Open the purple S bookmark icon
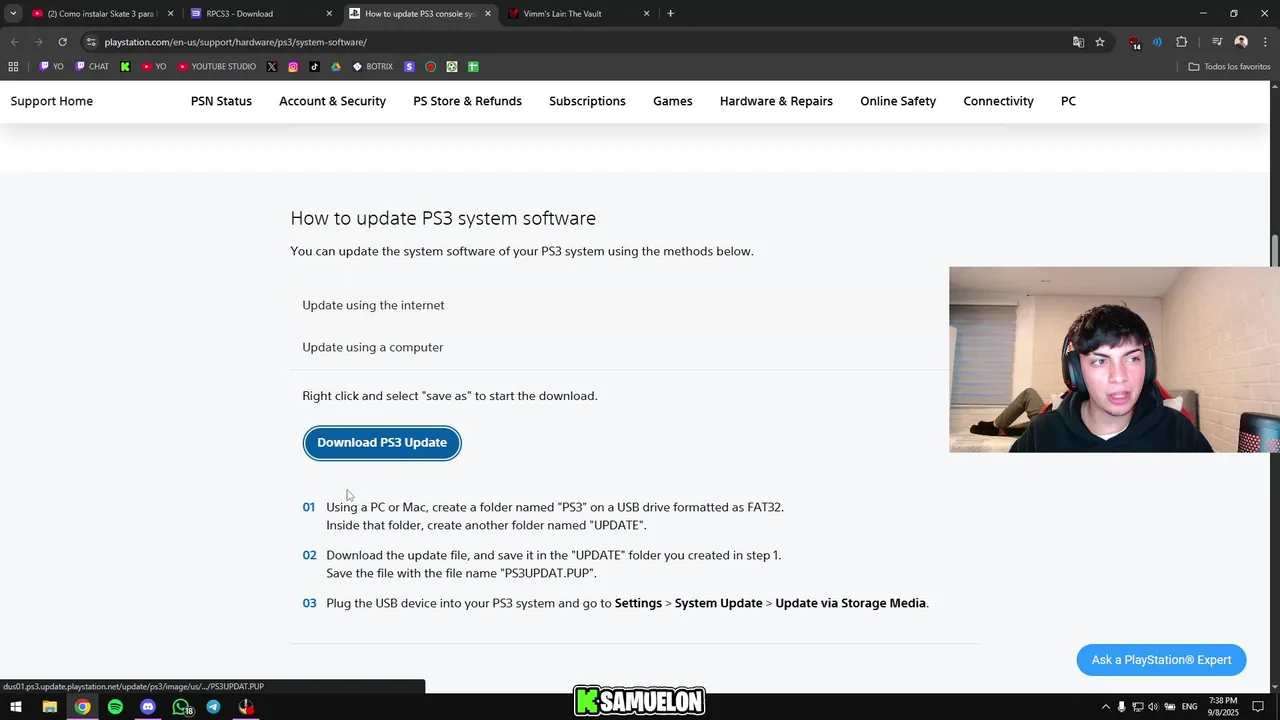 [x=409, y=67]
